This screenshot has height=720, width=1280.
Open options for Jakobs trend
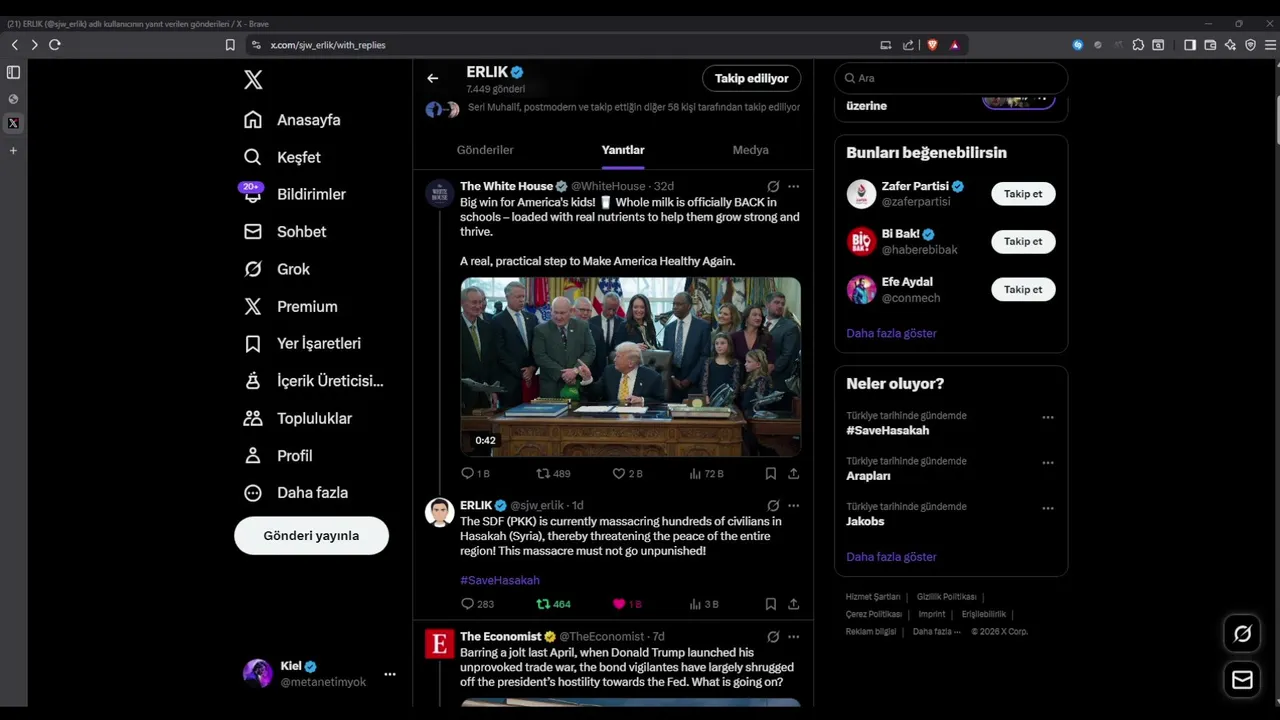tap(1048, 508)
